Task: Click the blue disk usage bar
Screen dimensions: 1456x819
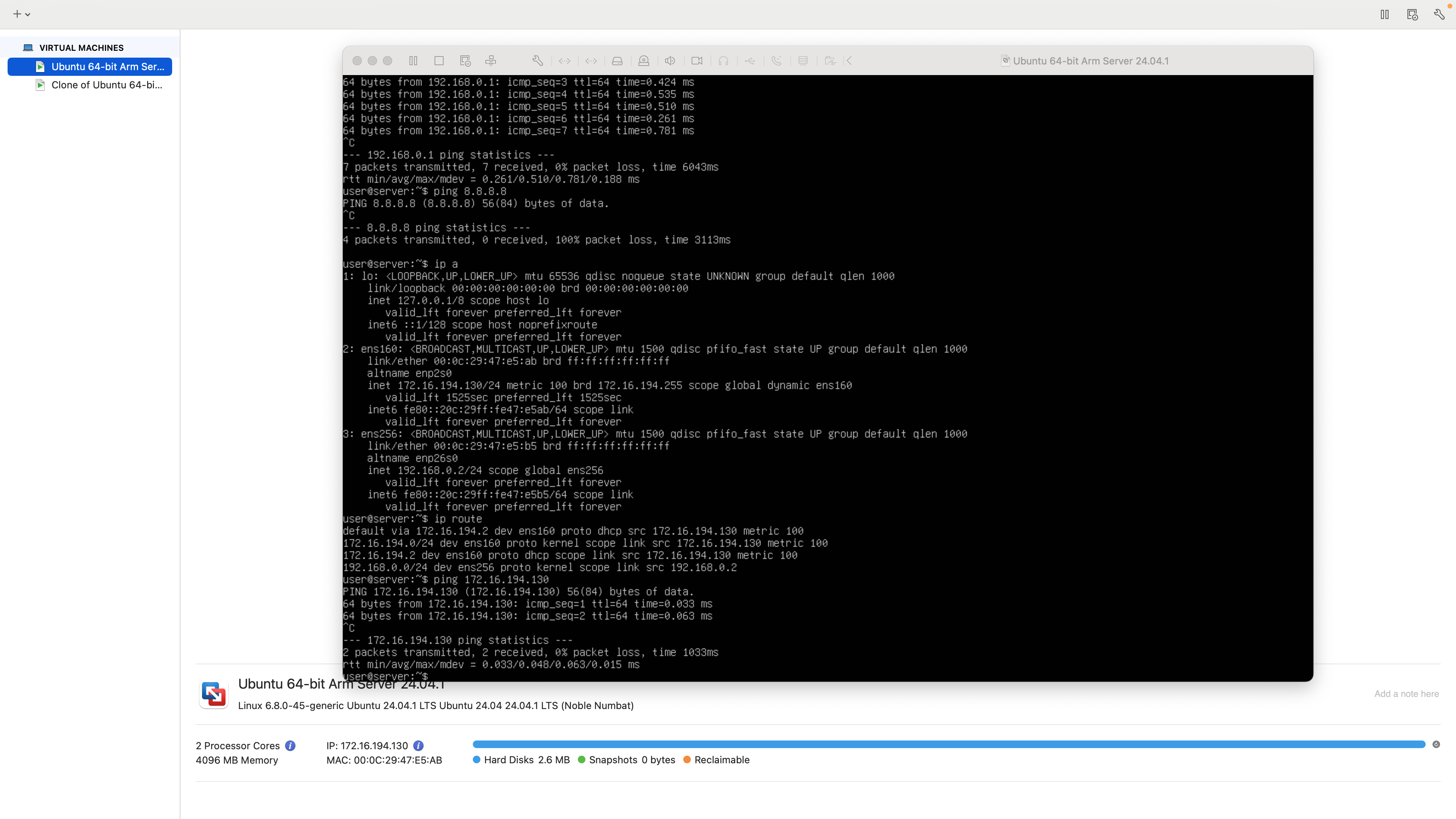Action: tap(949, 744)
